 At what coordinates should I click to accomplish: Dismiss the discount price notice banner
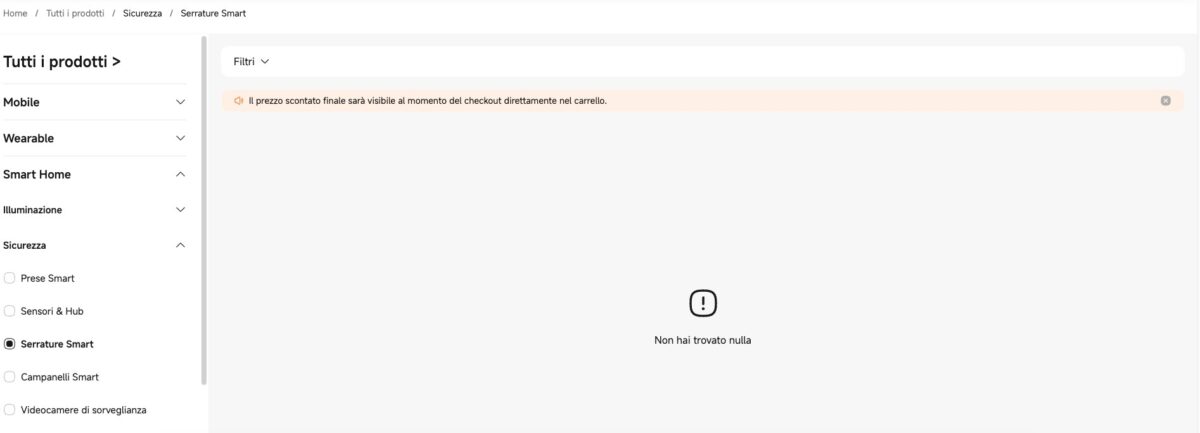pos(1165,101)
